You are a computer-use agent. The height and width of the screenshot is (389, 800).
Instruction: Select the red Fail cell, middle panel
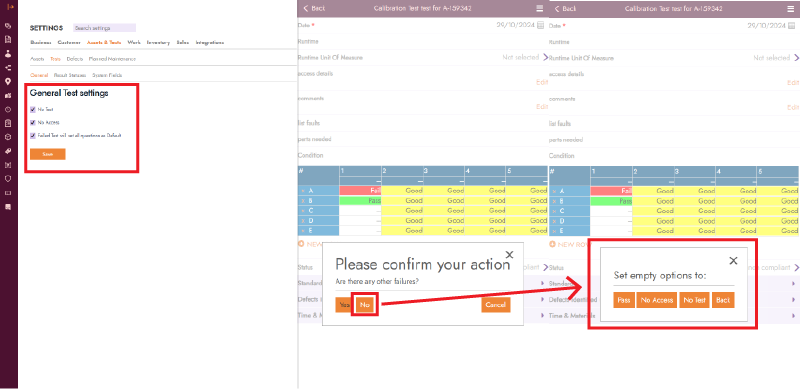click(360, 190)
